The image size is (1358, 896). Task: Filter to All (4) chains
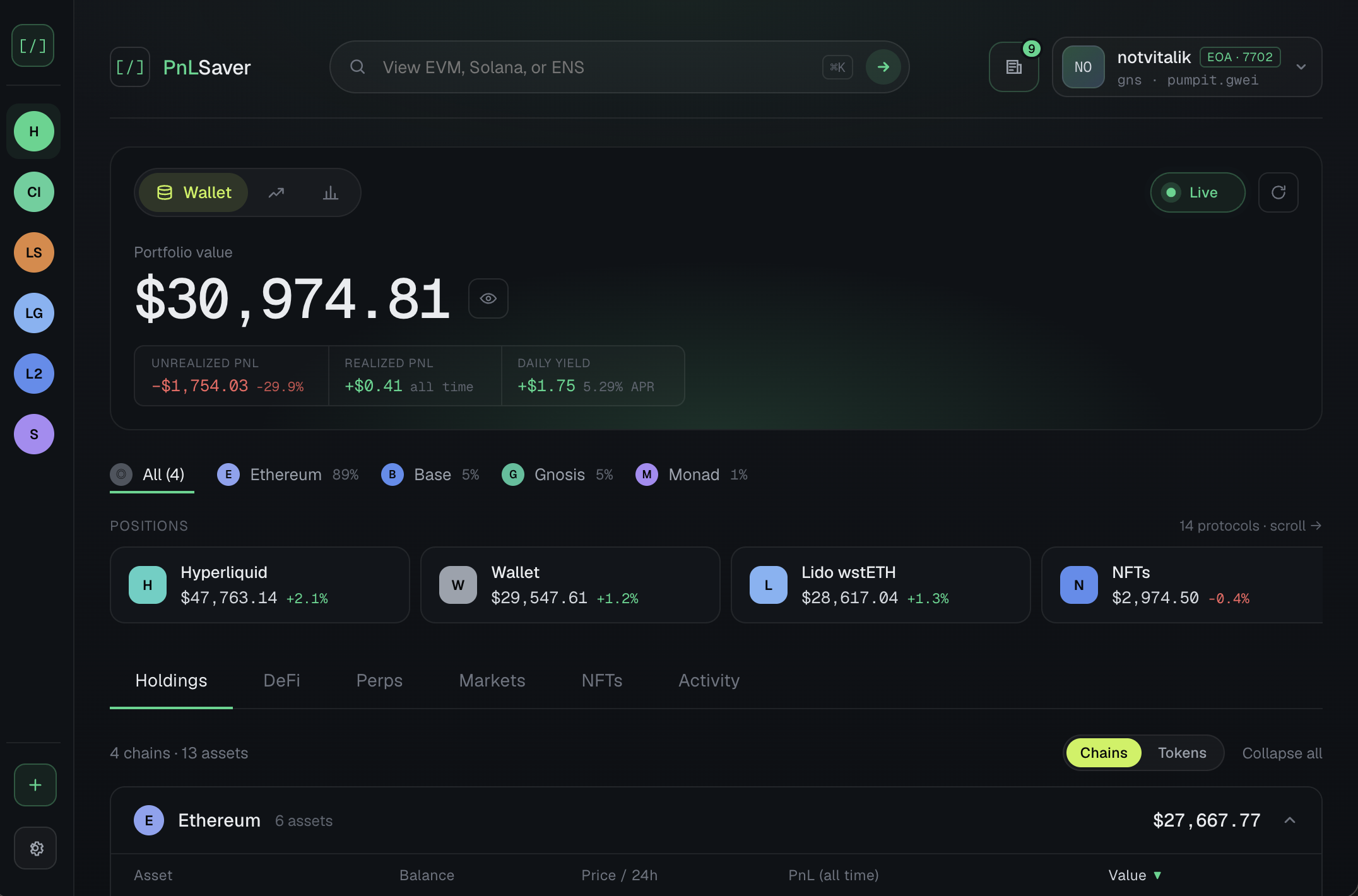coord(152,475)
